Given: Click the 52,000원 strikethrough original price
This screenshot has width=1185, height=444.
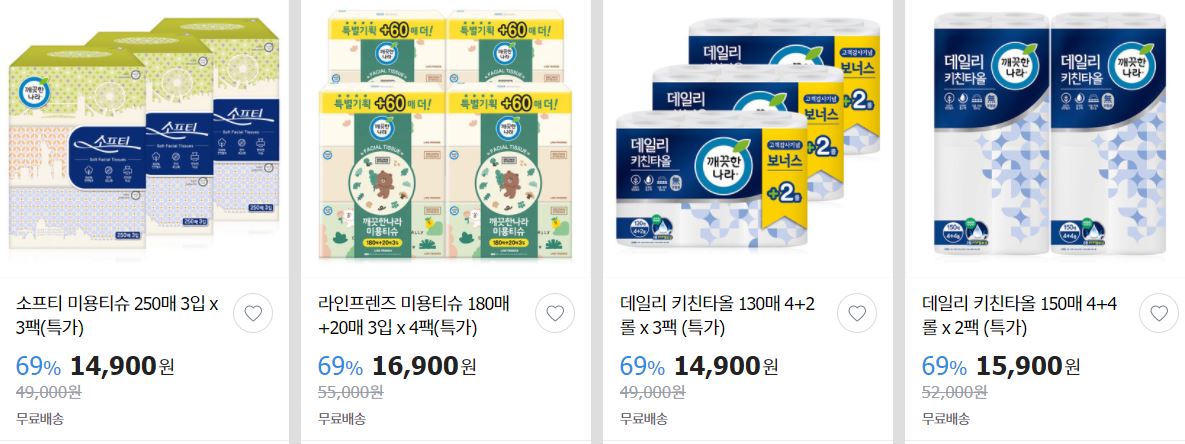Looking at the screenshot, I should [x=954, y=392].
